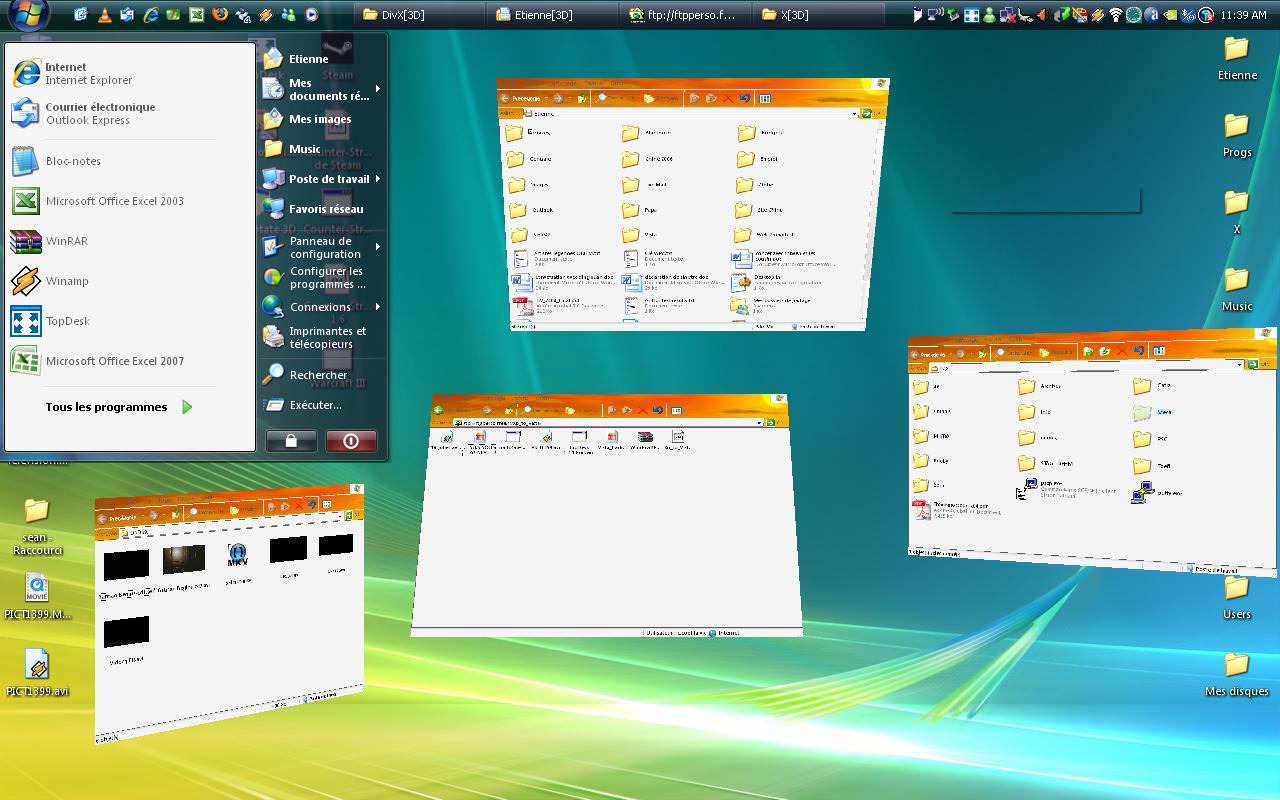Click Messenger buddy tray icon

pyautogui.click(x=989, y=15)
